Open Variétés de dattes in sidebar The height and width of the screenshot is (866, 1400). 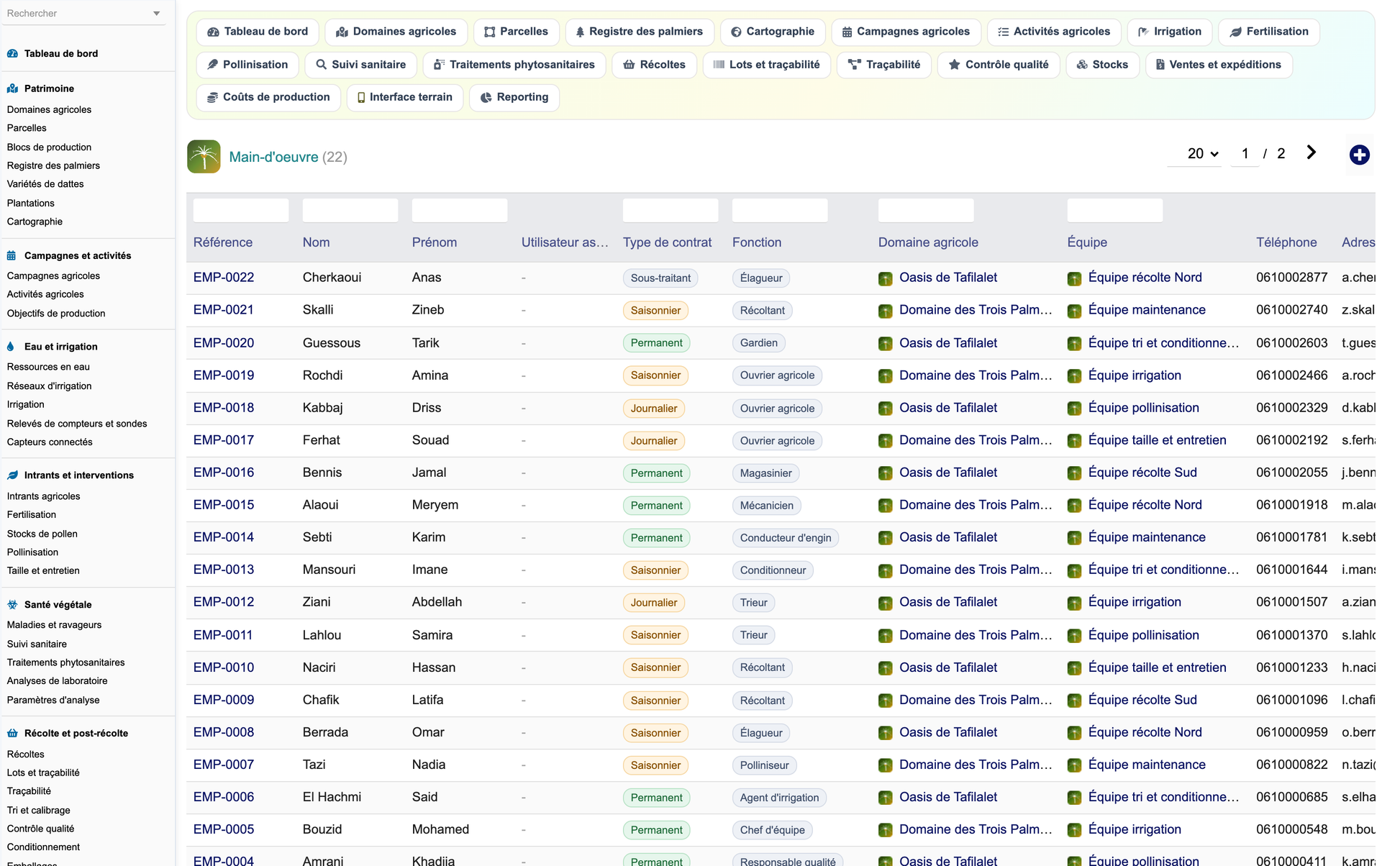coord(45,183)
